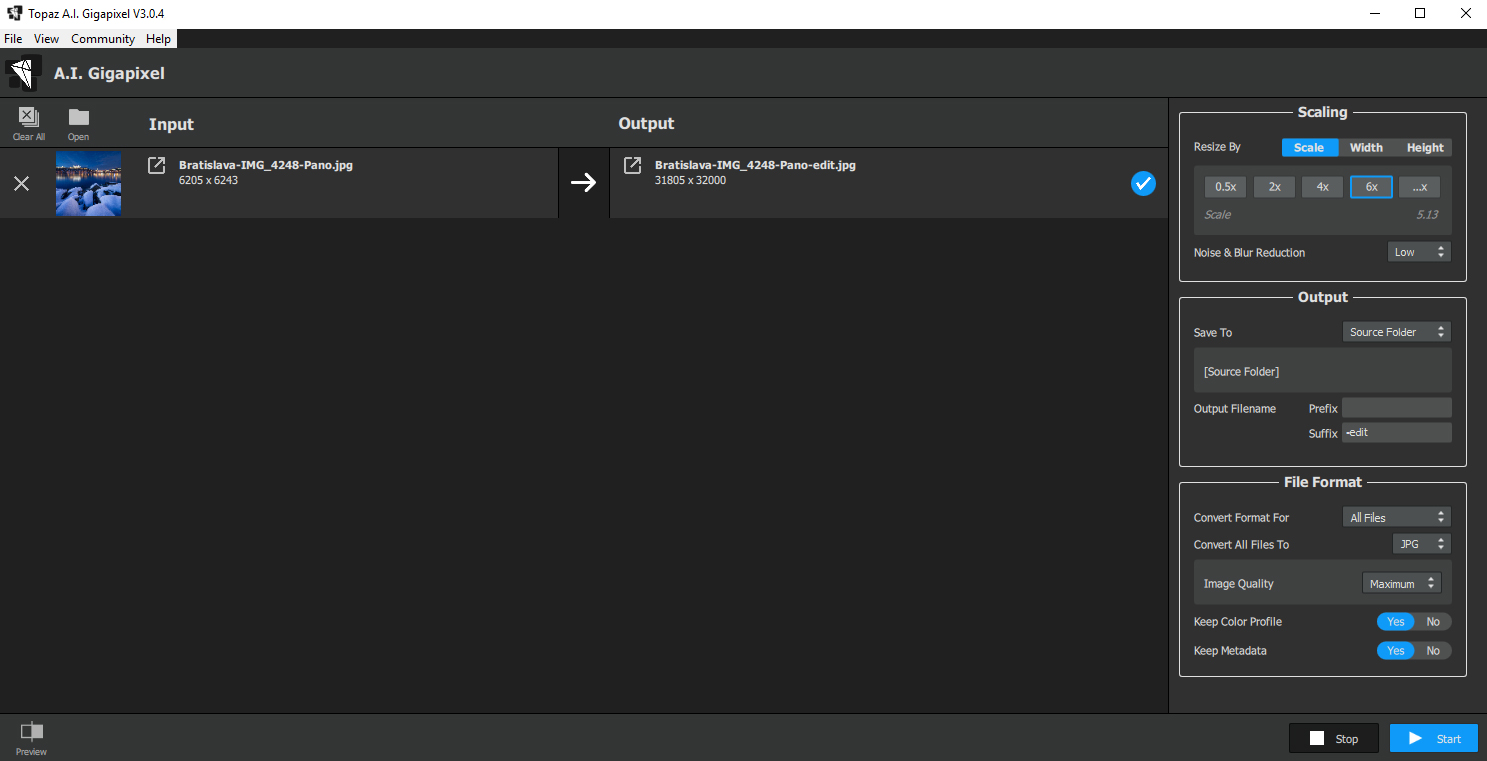Click the Open folder icon
Viewport: 1487px width, 761px height.
point(79,118)
